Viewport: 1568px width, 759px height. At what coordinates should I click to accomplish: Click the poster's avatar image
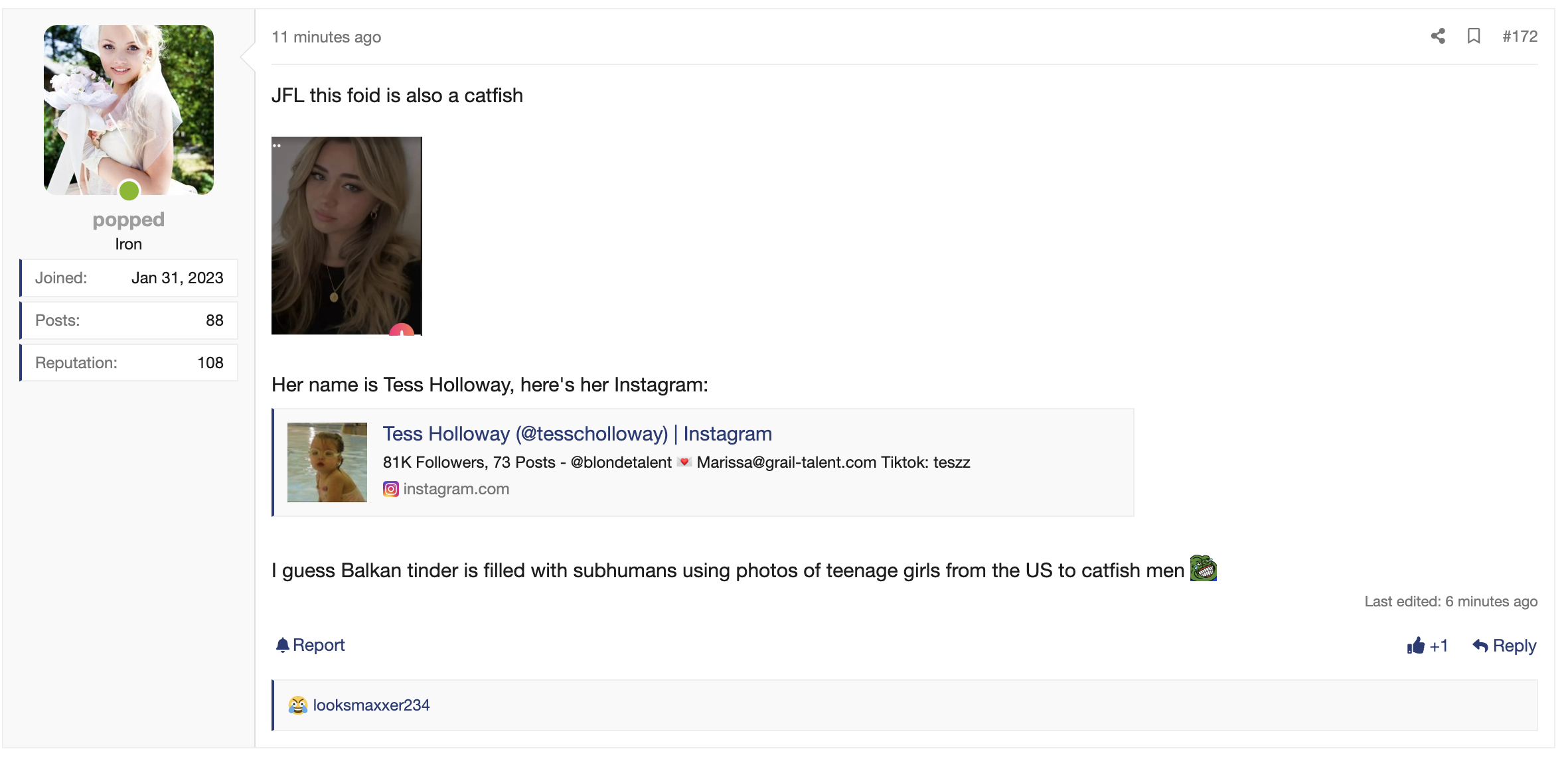[128, 109]
